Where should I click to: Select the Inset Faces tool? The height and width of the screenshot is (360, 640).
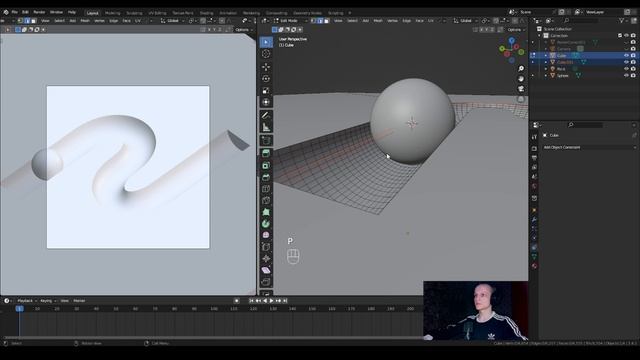coord(266,165)
